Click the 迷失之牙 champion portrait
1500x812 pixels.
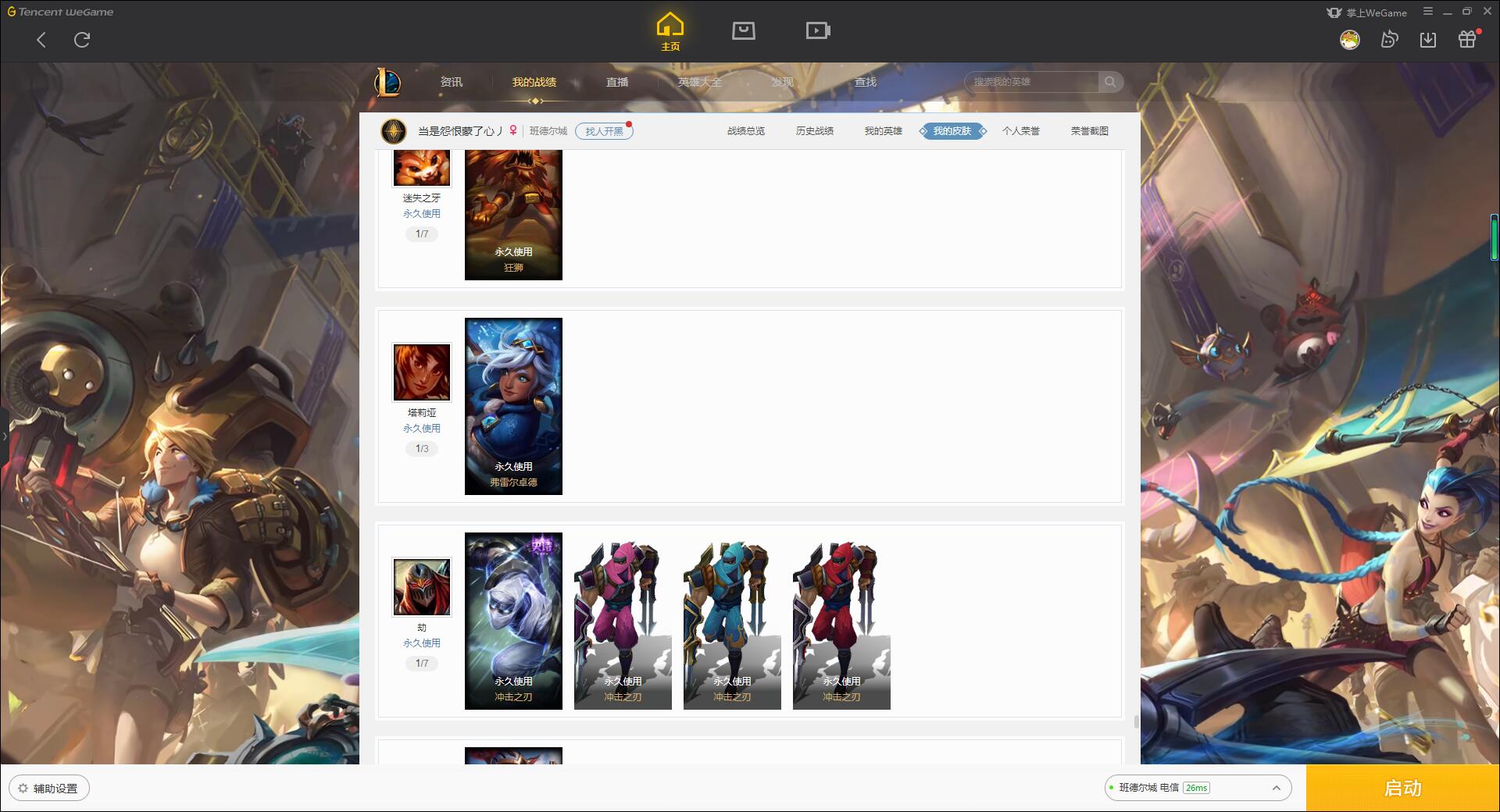pos(422,167)
